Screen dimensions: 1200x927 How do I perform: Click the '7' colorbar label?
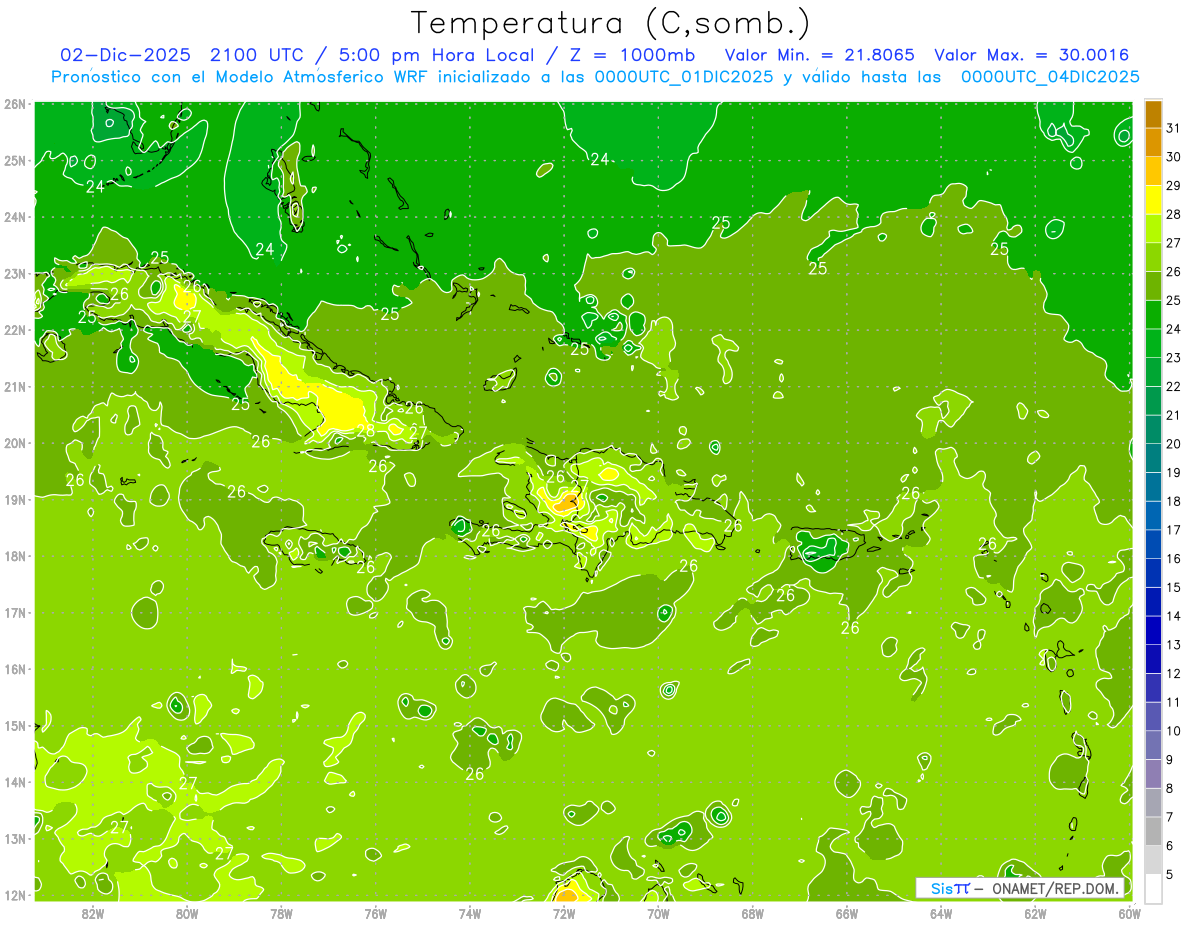[x=1170, y=817]
